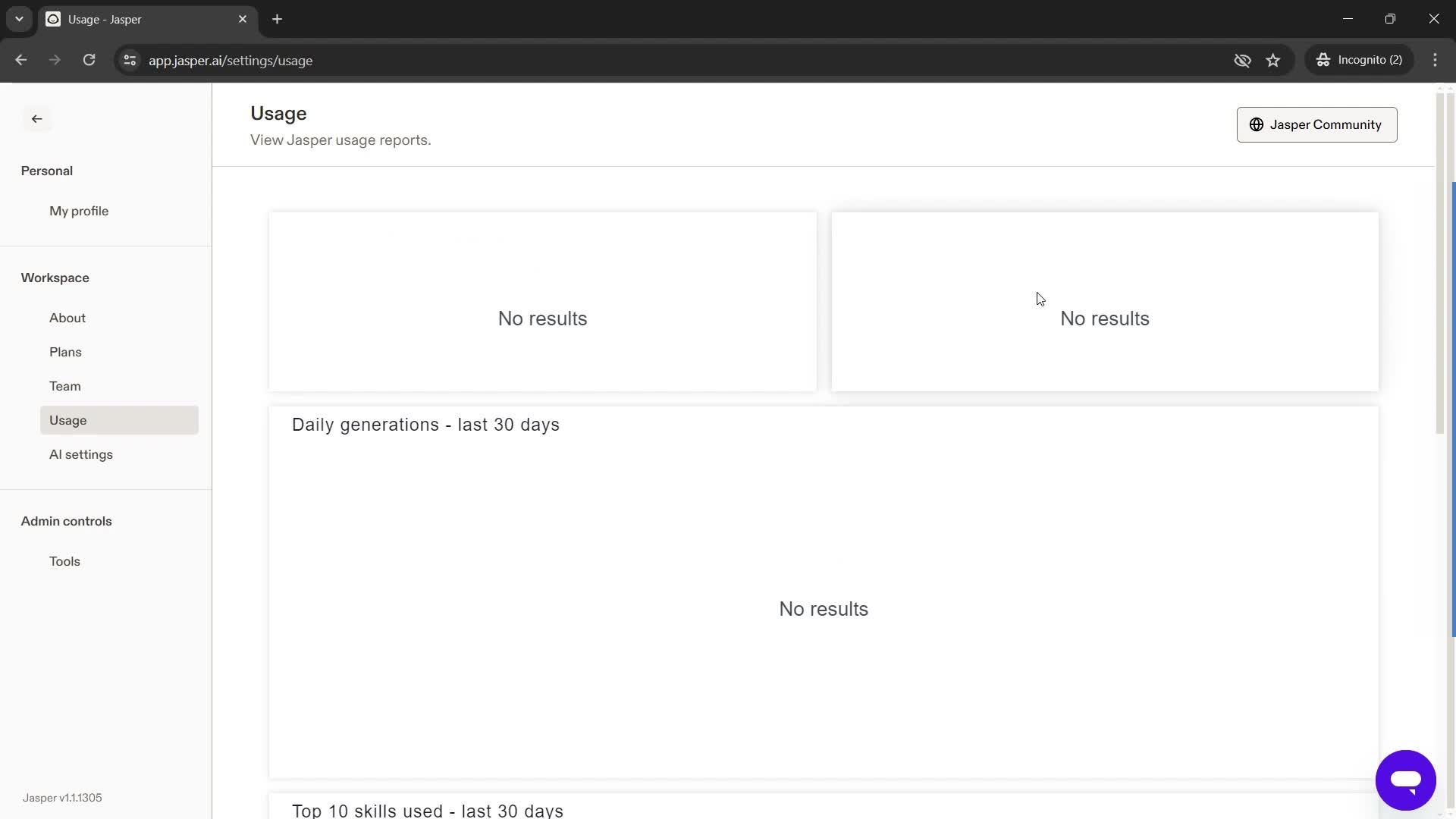The image size is (1456, 819).
Task: Click the Plans sidebar icon
Action: [x=65, y=352]
